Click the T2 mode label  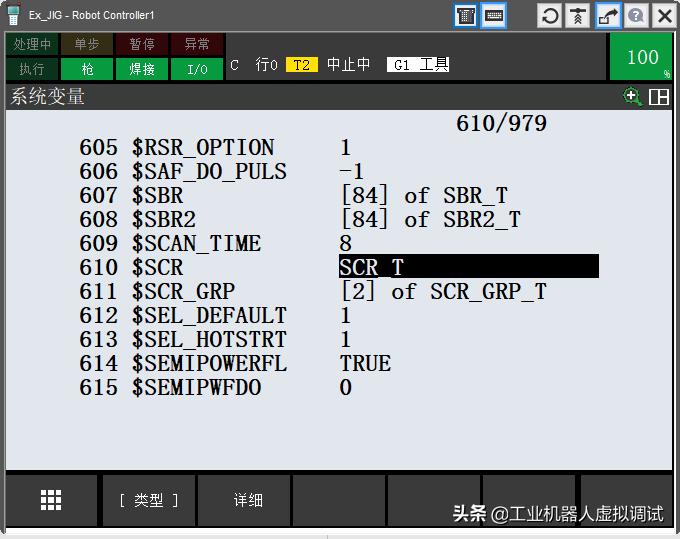(x=301, y=65)
